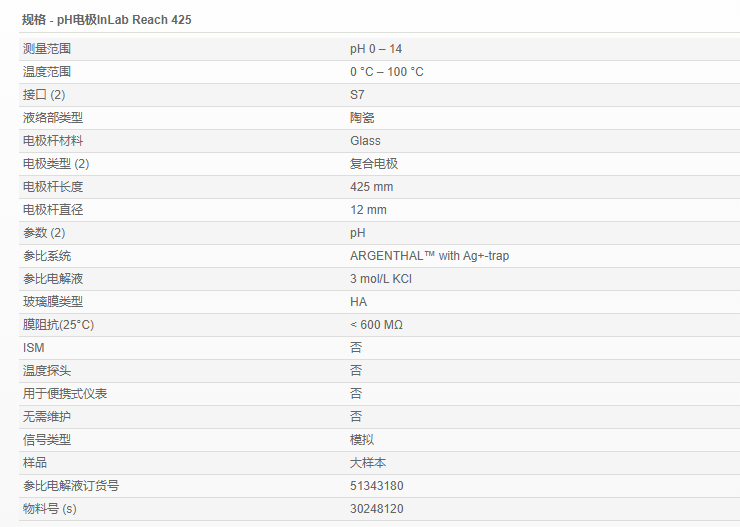Select the 模拟 signal type value

[362, 440]
